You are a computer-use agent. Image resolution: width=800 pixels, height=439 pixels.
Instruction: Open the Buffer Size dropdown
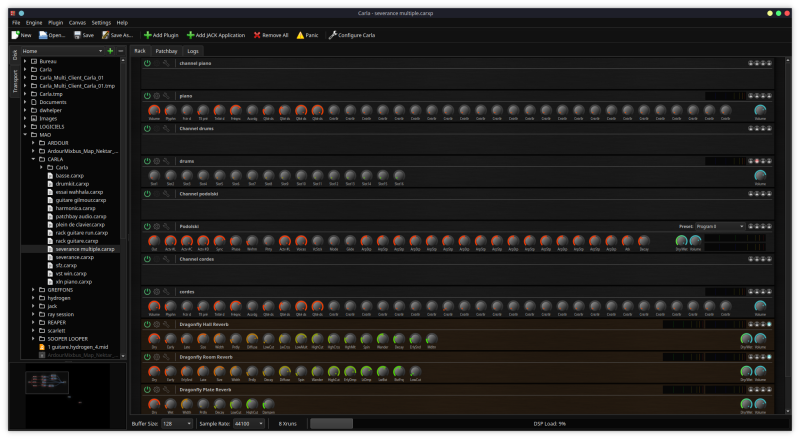click(x=177, y=424)
